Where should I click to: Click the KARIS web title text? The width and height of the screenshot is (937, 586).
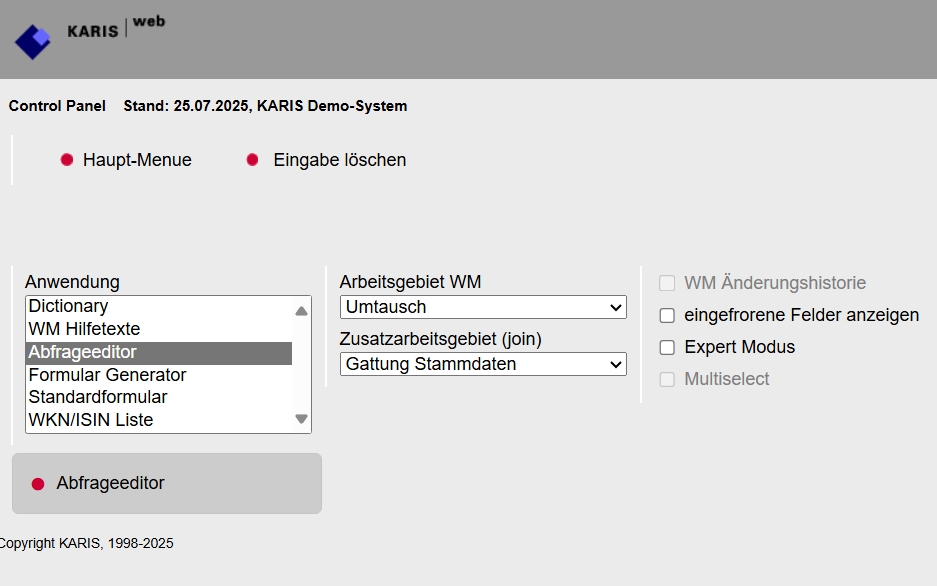tap(116, 27)
